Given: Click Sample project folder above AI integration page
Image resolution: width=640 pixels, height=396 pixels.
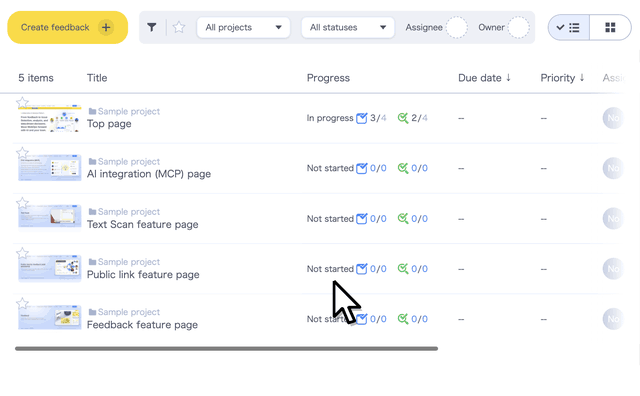Looking at the screenshot, I should click(124, 162).
